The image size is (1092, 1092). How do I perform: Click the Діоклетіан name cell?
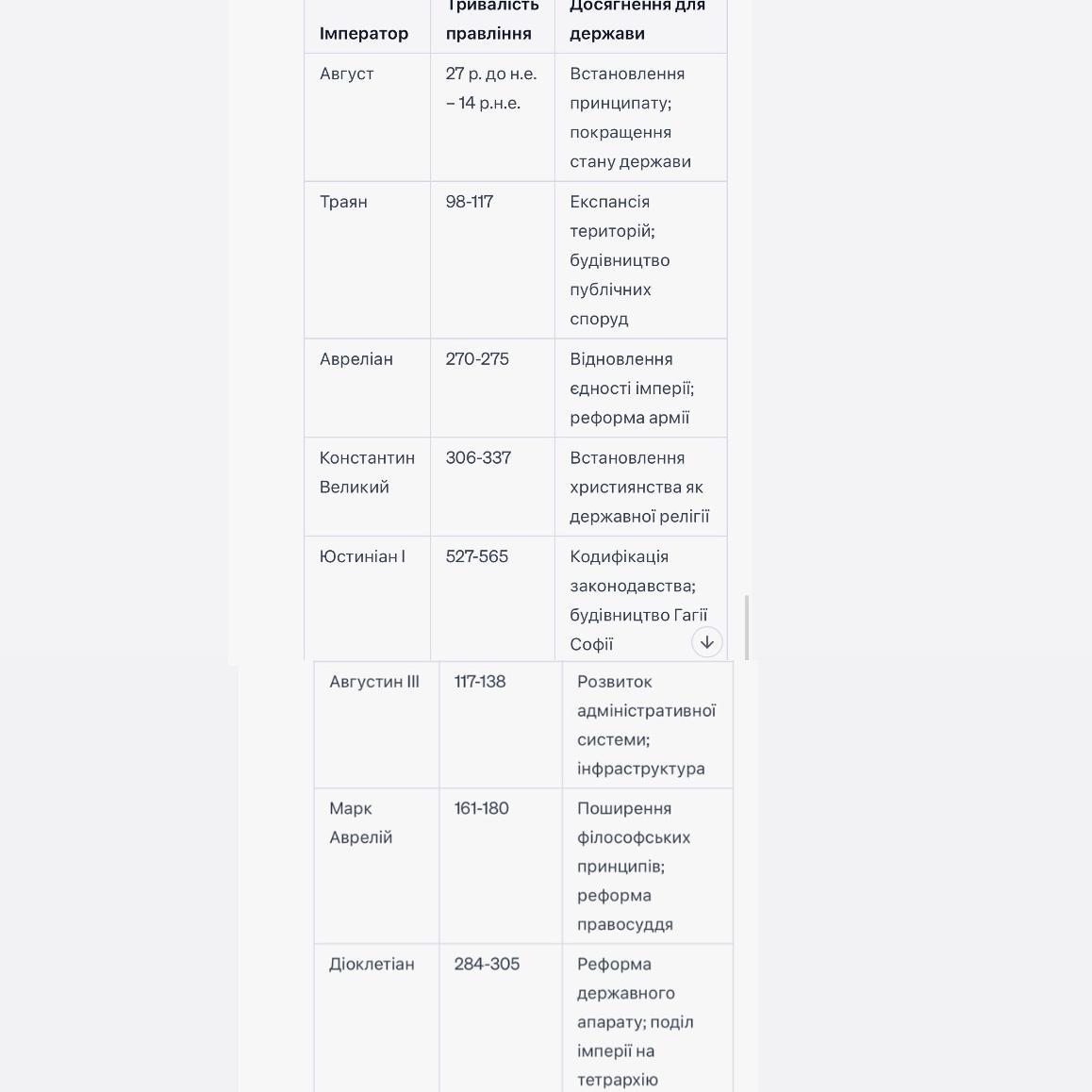pos(372,964)
